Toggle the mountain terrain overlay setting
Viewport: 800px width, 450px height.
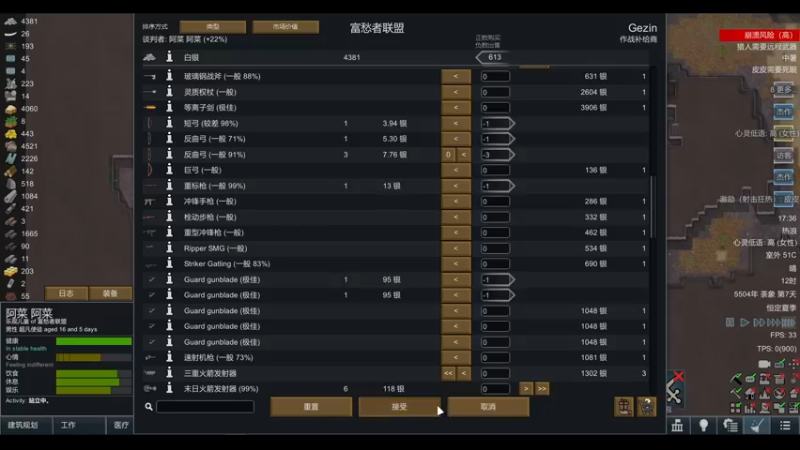pyautogui.click(x=764, y=393)
